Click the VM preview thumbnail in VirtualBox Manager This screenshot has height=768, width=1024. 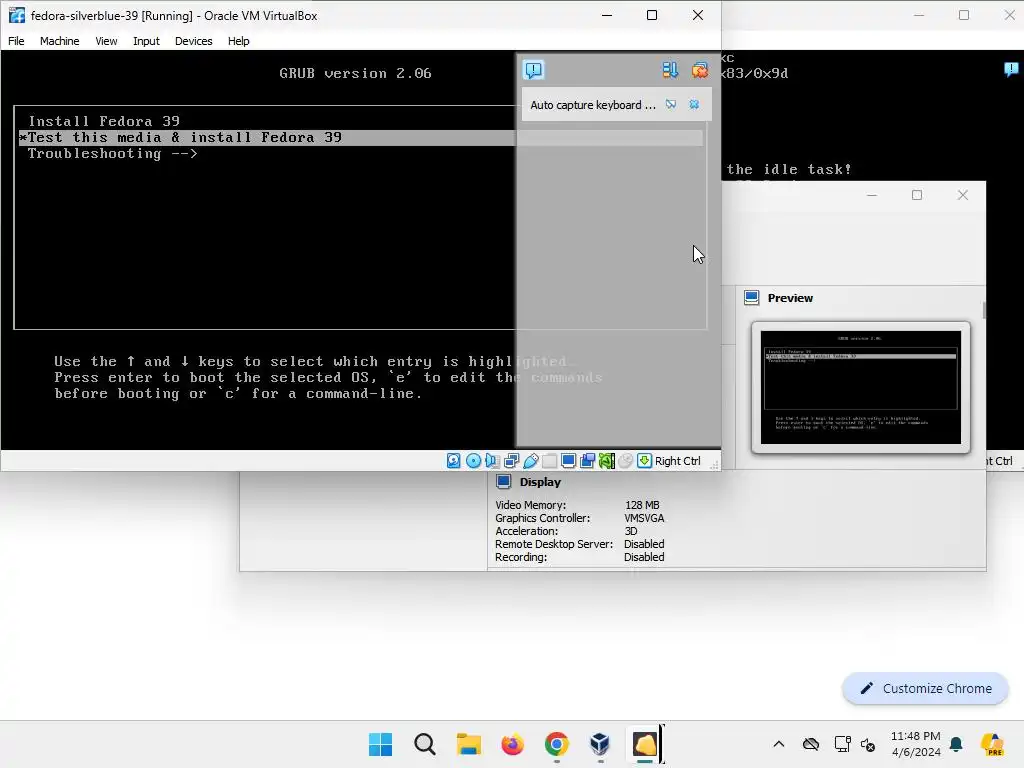pyautogui.click(x=861, y=387)
